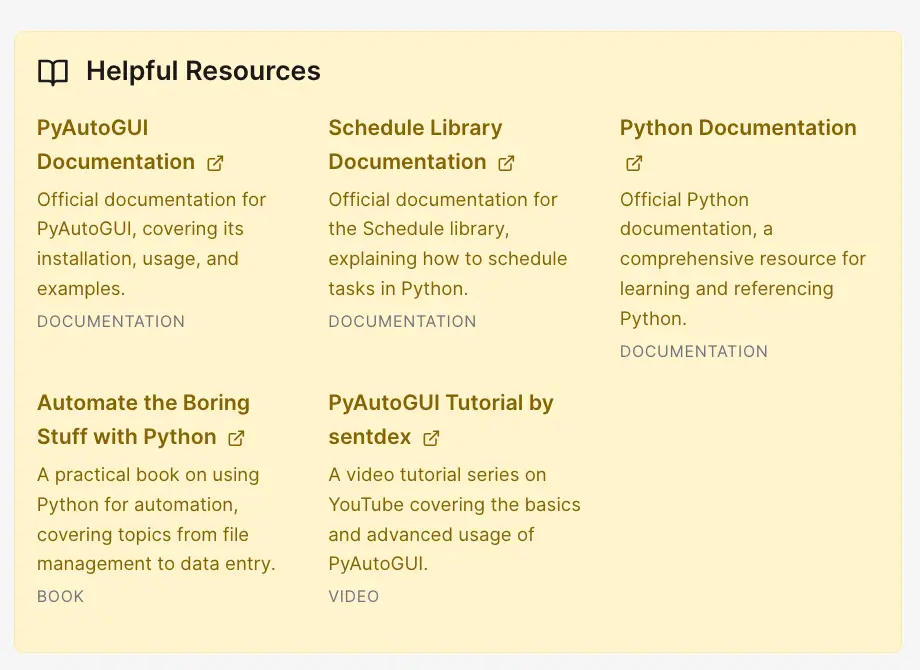Click the BOOK tag label
This screenshot has height=670, width=920.
60,597
